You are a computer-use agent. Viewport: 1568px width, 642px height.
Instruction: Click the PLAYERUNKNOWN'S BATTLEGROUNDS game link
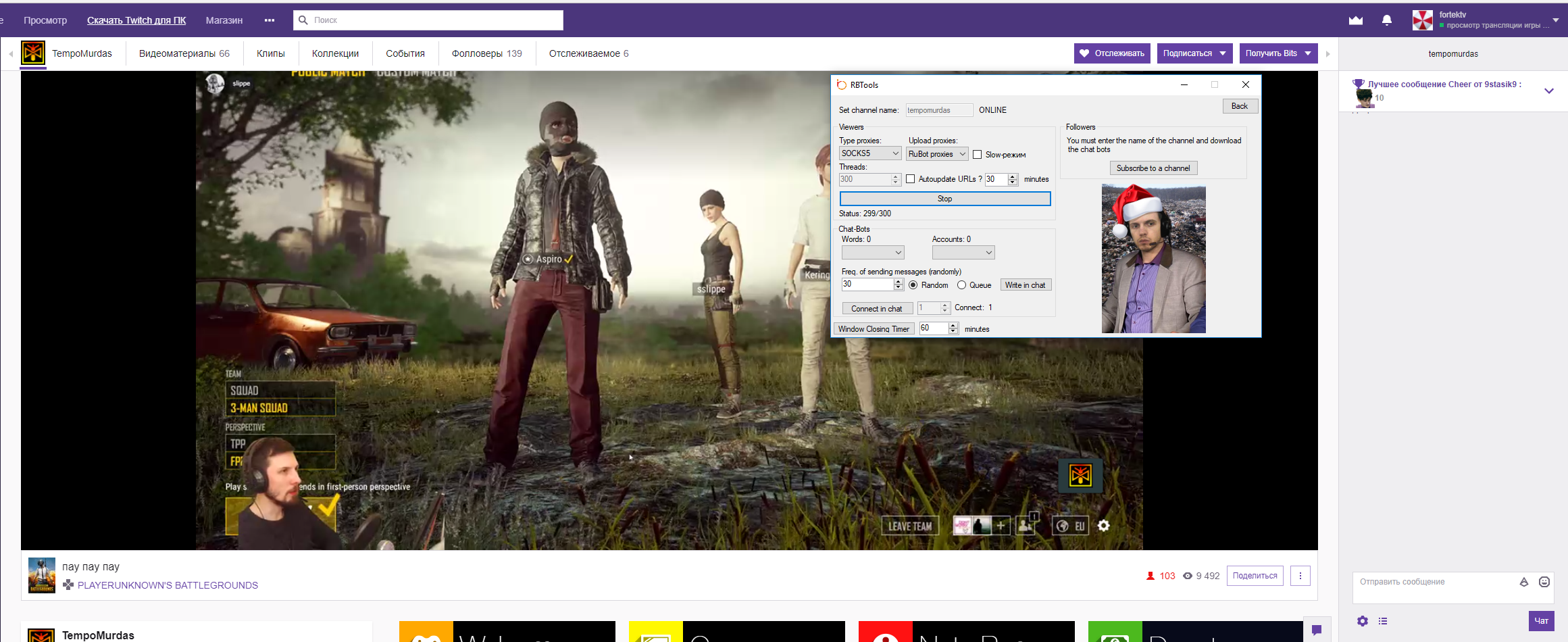pyautogui.click(x=168, y=585)
